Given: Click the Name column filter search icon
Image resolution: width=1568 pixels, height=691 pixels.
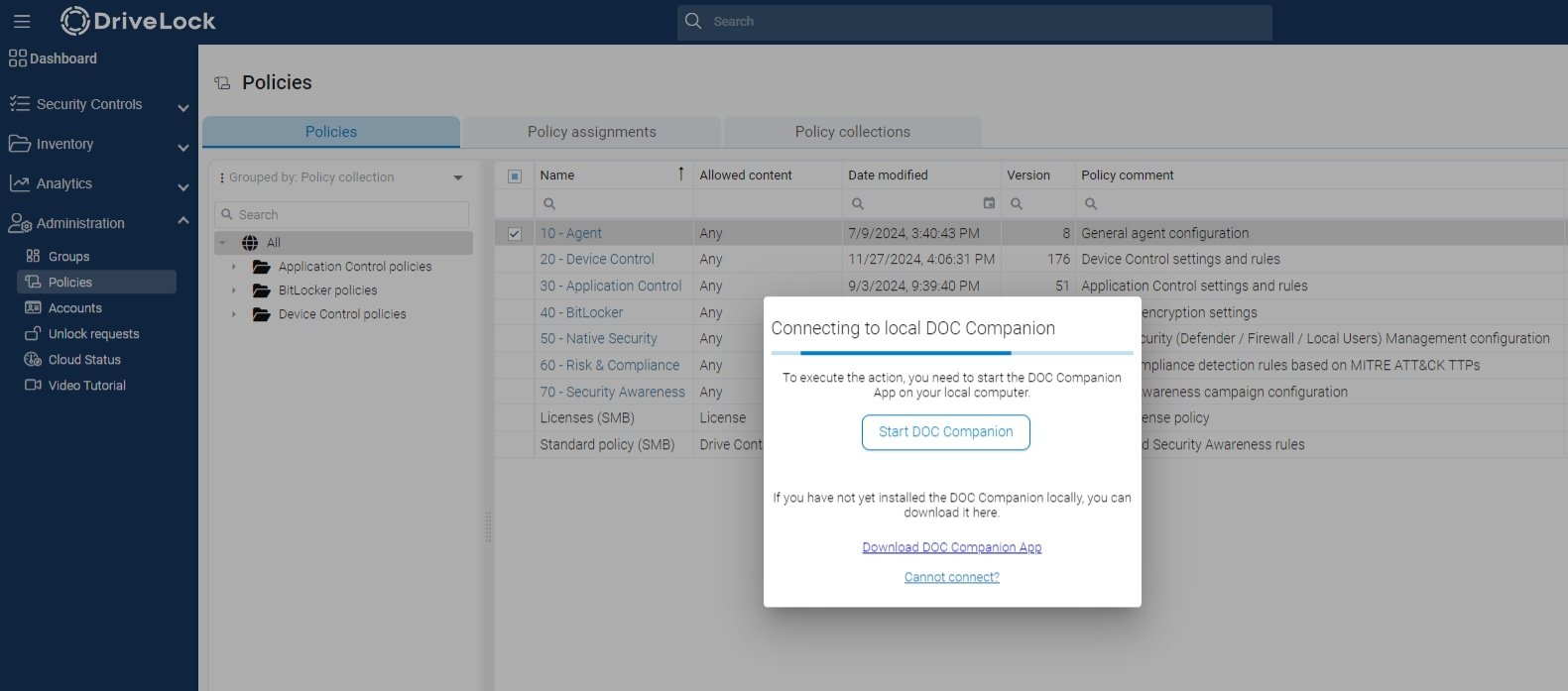Looking at the screenshot, I should [x=549, y=204].
